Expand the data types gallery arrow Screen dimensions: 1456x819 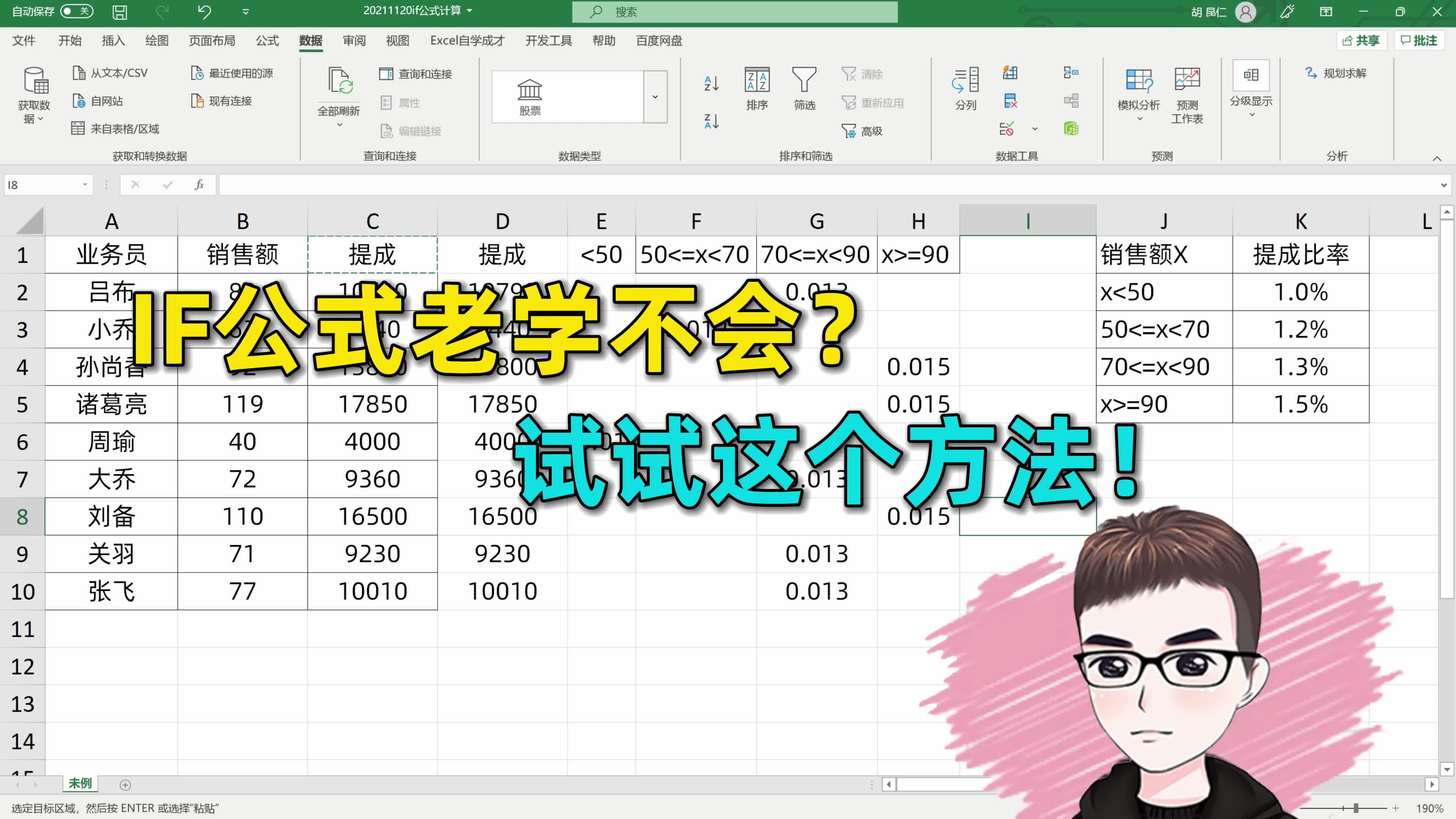[655, 97]
